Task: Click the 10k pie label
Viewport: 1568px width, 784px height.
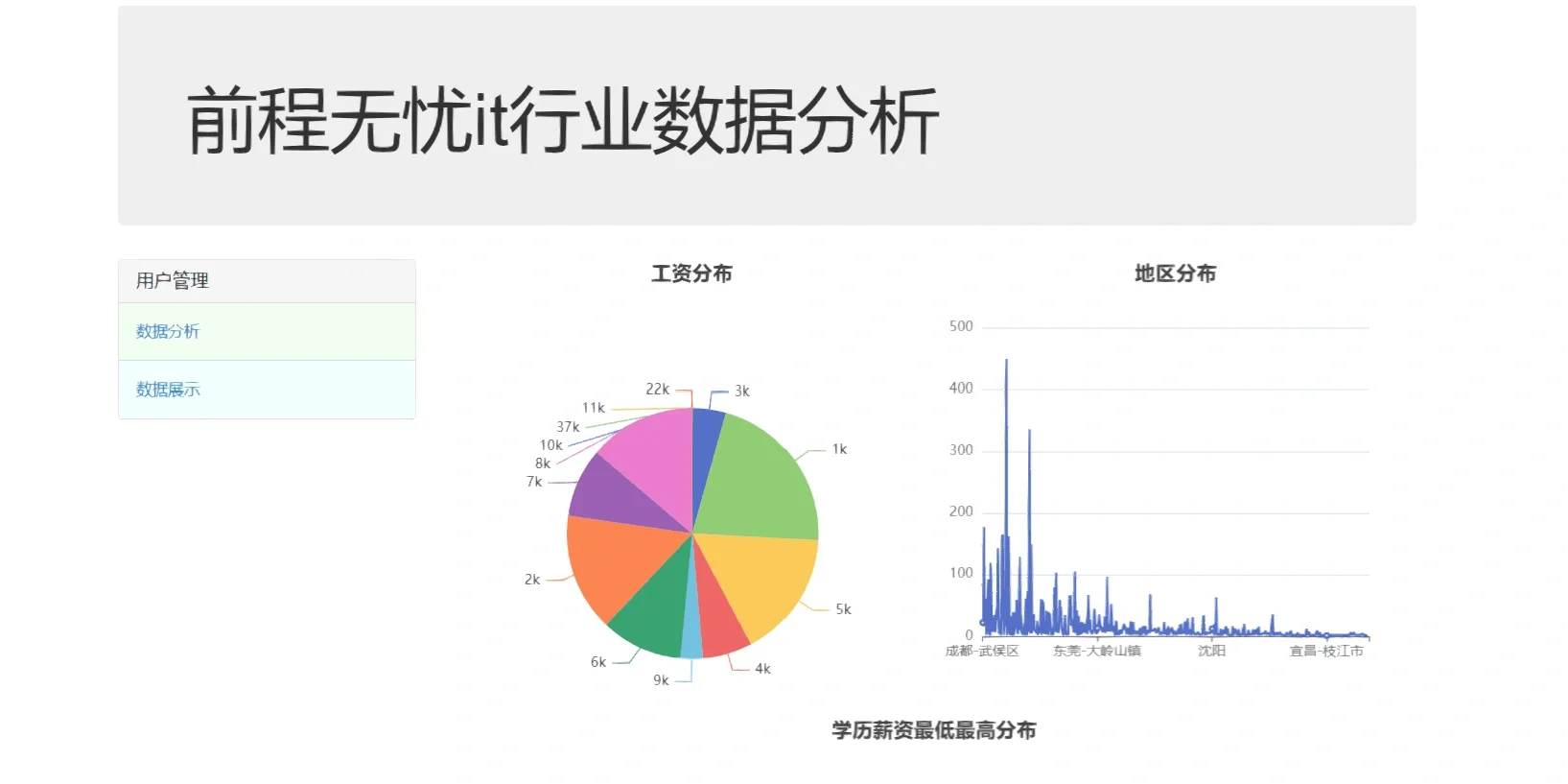Action: click(550, 445)
